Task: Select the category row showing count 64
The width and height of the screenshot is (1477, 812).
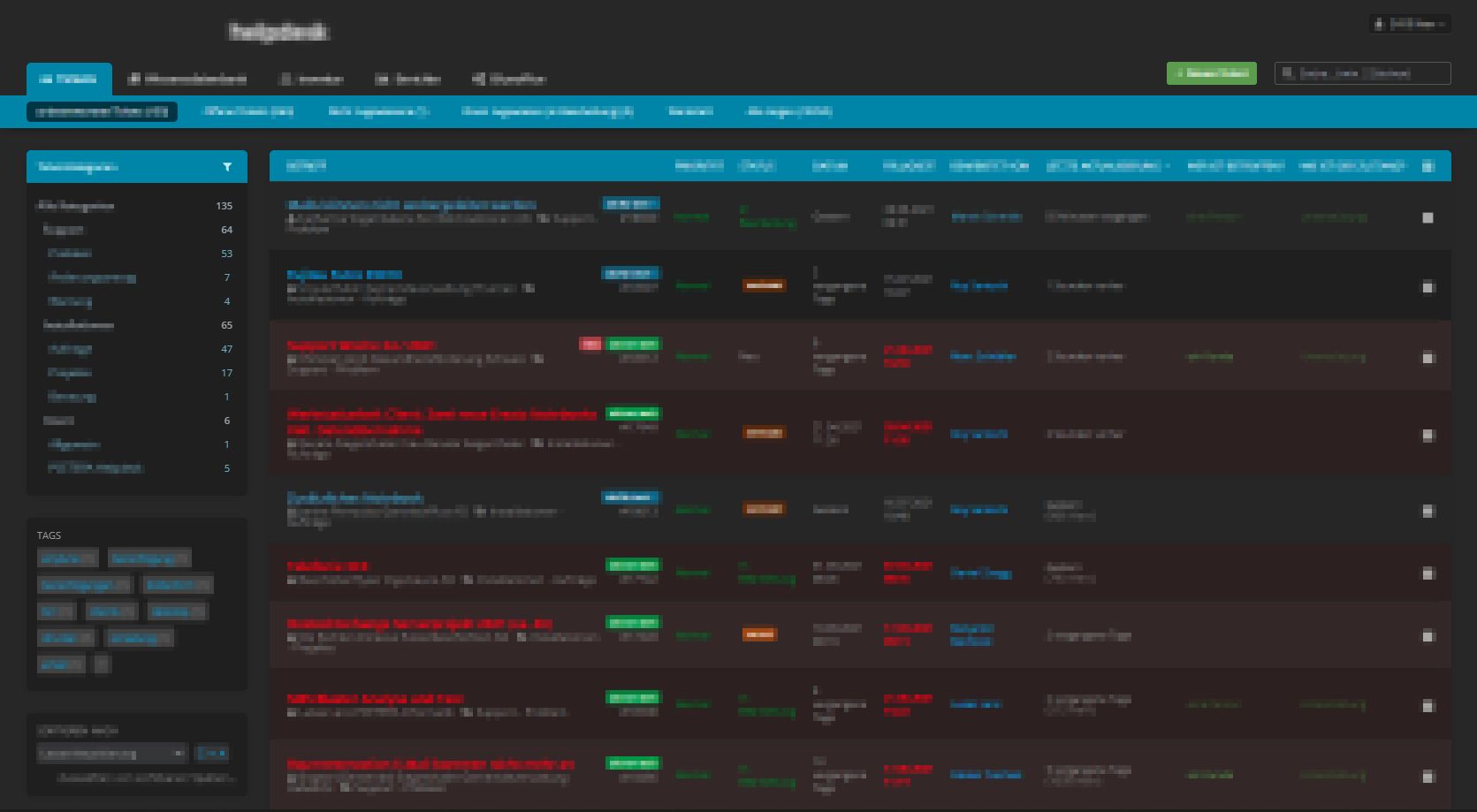Action: tap(136, 230)
